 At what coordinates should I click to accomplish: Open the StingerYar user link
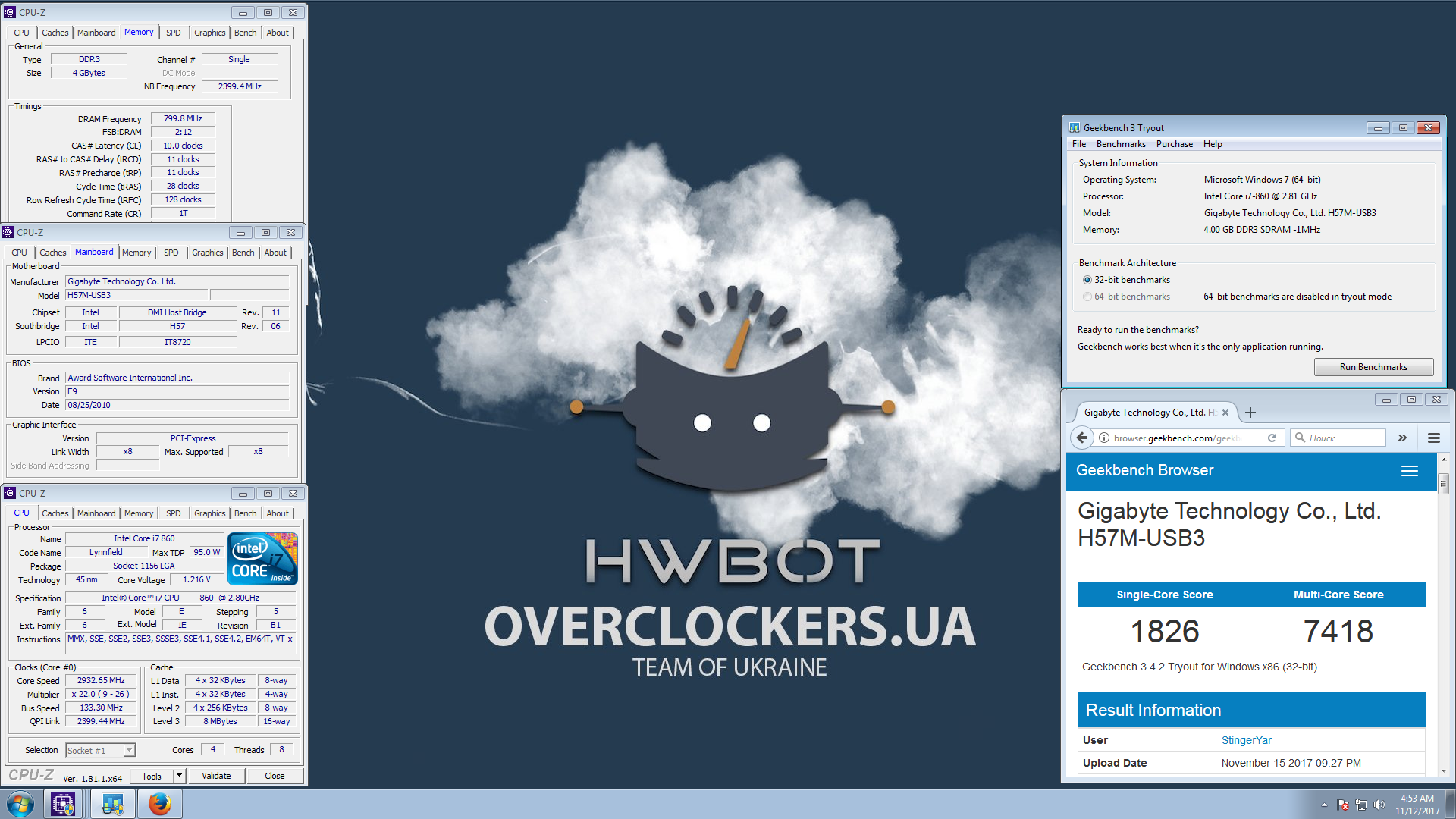1246,740
